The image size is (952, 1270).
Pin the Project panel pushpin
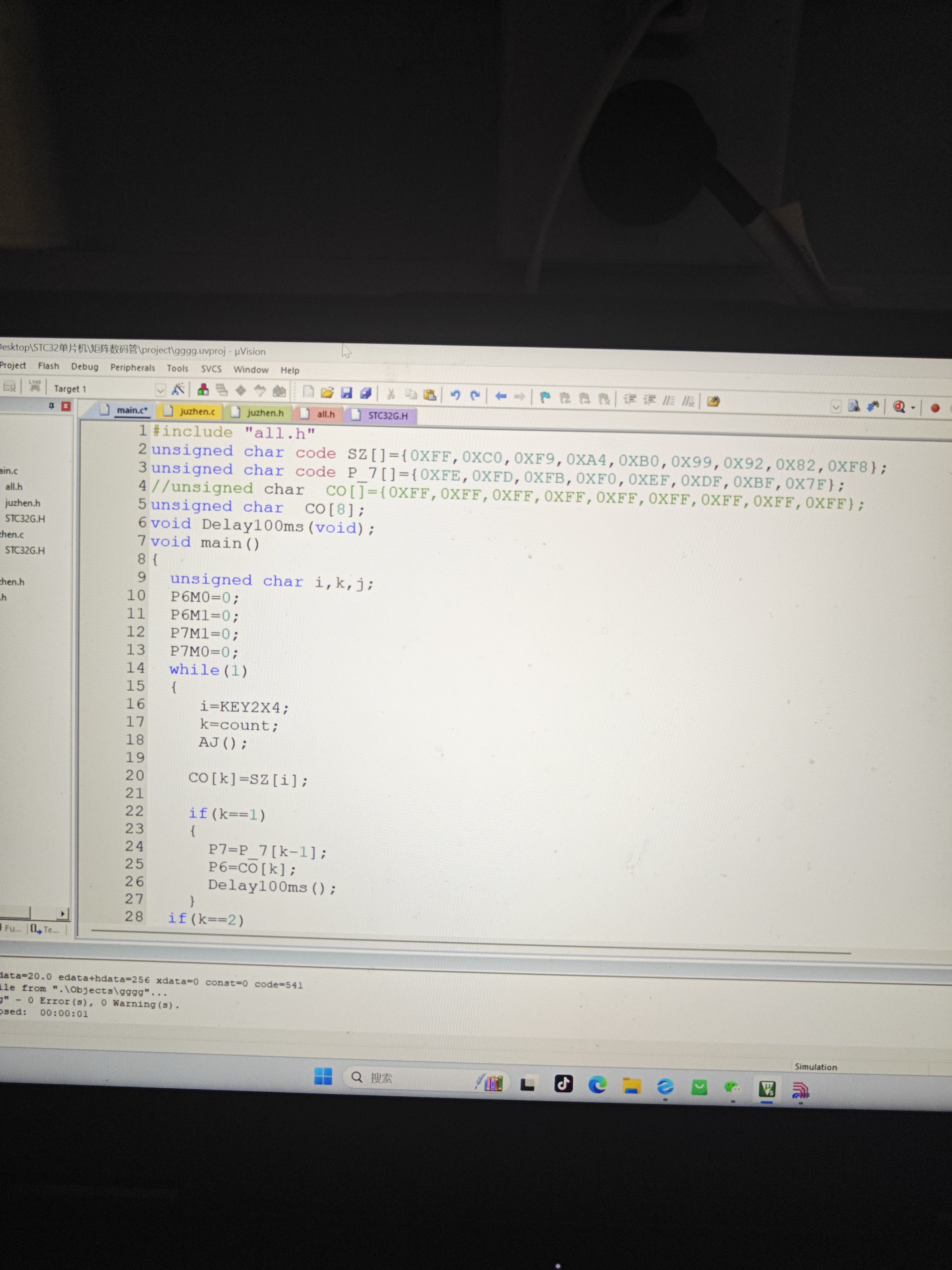pyautogui.click(x=52, y=406)
